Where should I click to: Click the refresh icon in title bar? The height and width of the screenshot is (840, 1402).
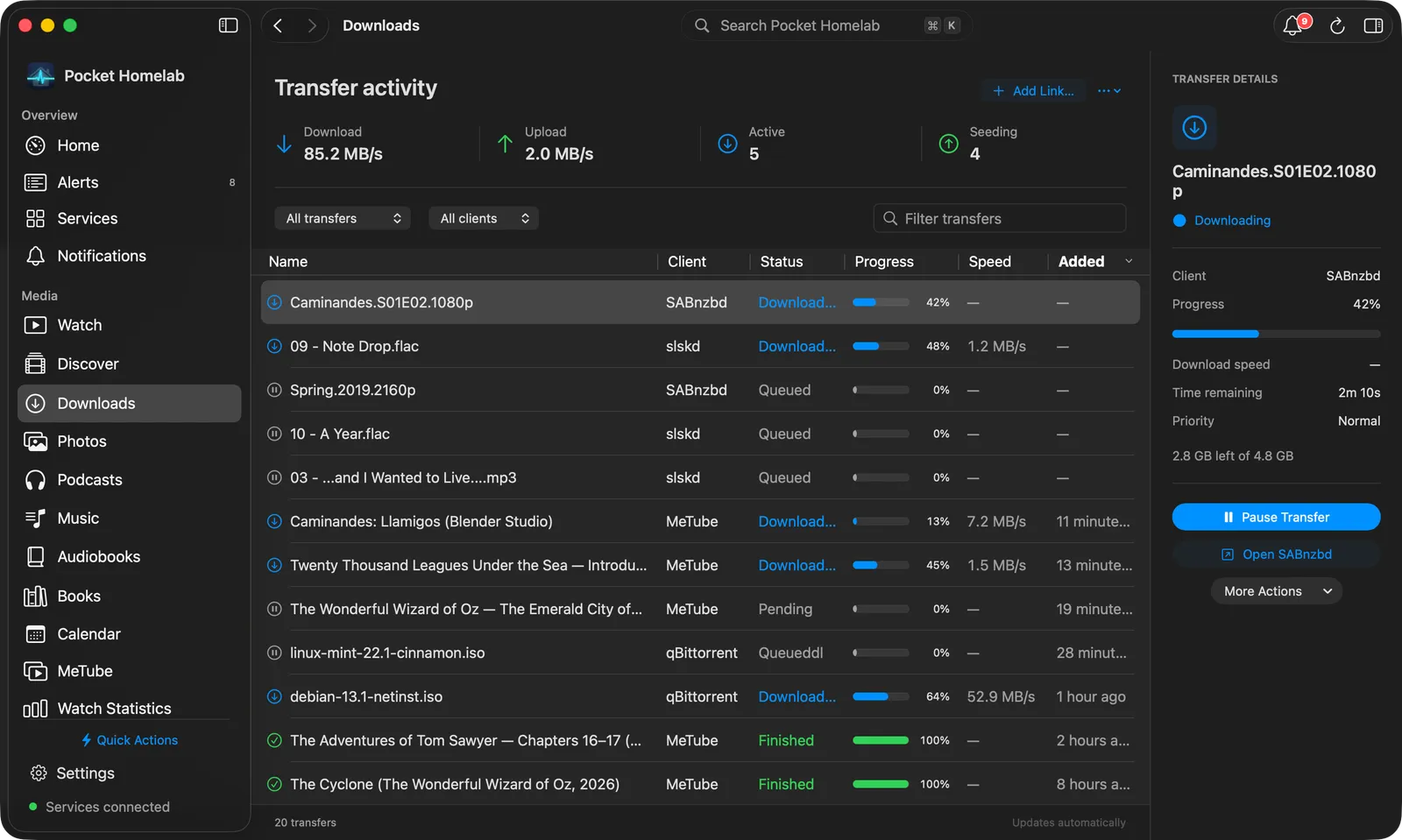pyautogui.click(x=1337, y=26)
